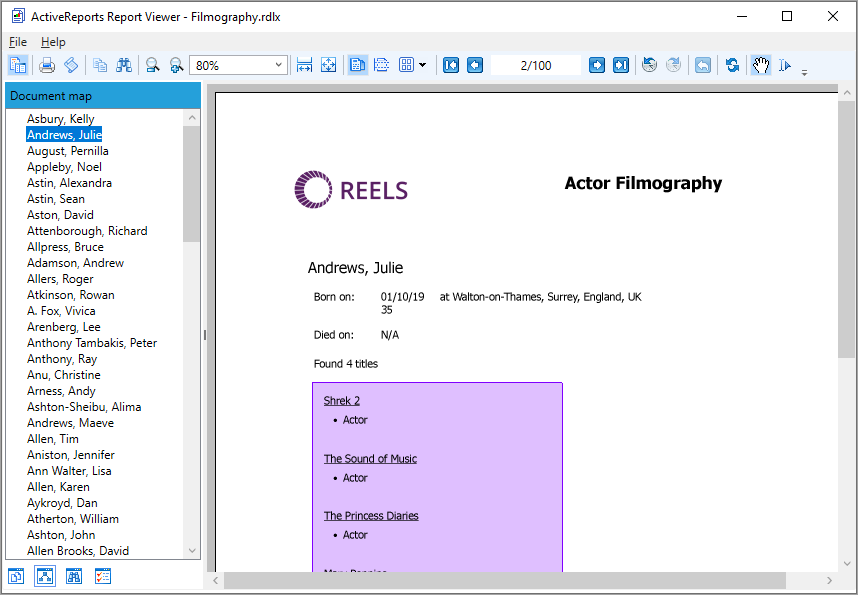Click the report horizontal scrollbar thumb
The image size is (858, 595).
tap(505, 580)
